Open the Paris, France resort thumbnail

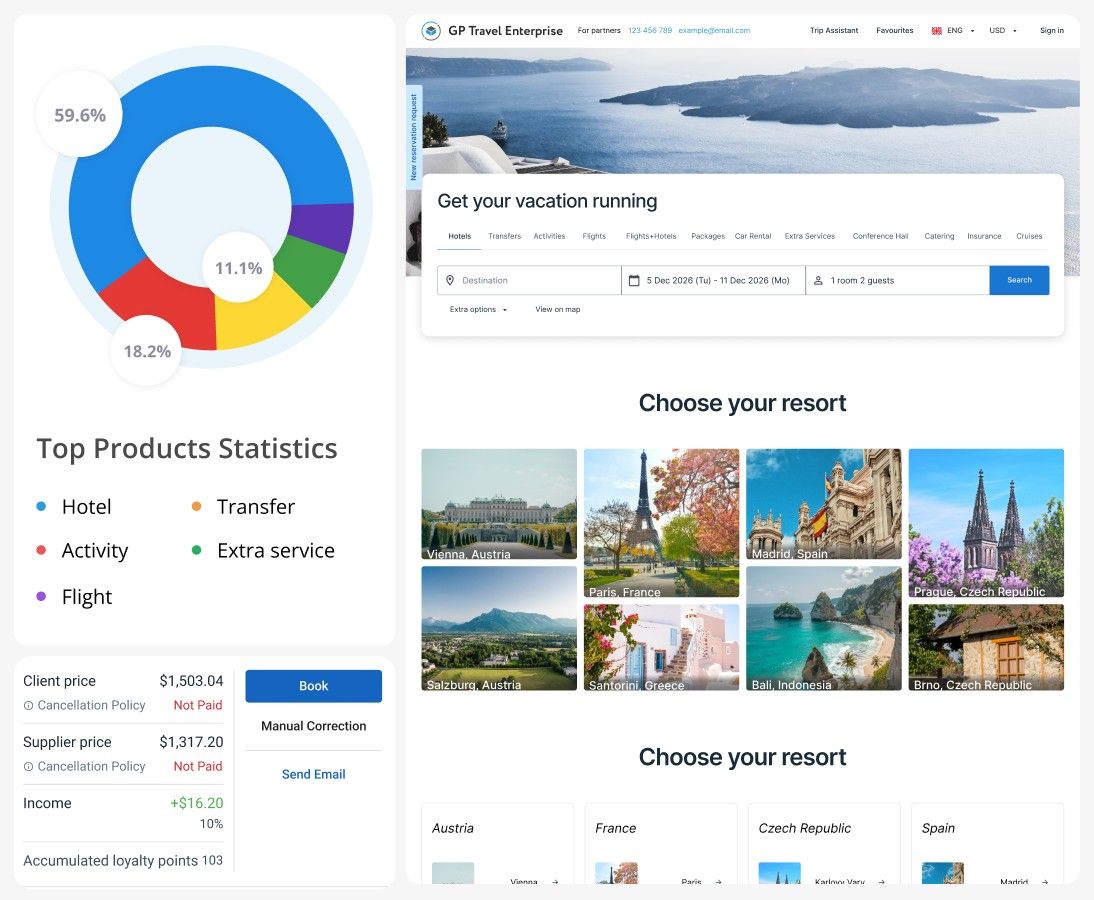pyautogui.click(x=661, y=523)
